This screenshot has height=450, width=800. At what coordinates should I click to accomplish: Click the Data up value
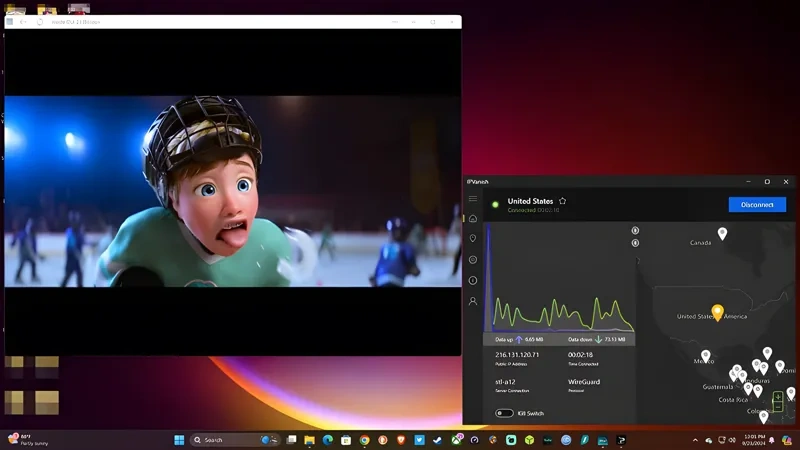(534, 339)
